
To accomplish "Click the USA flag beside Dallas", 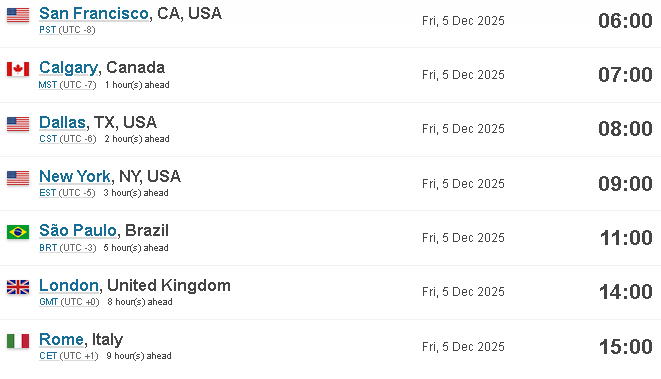I will [18, 124].
